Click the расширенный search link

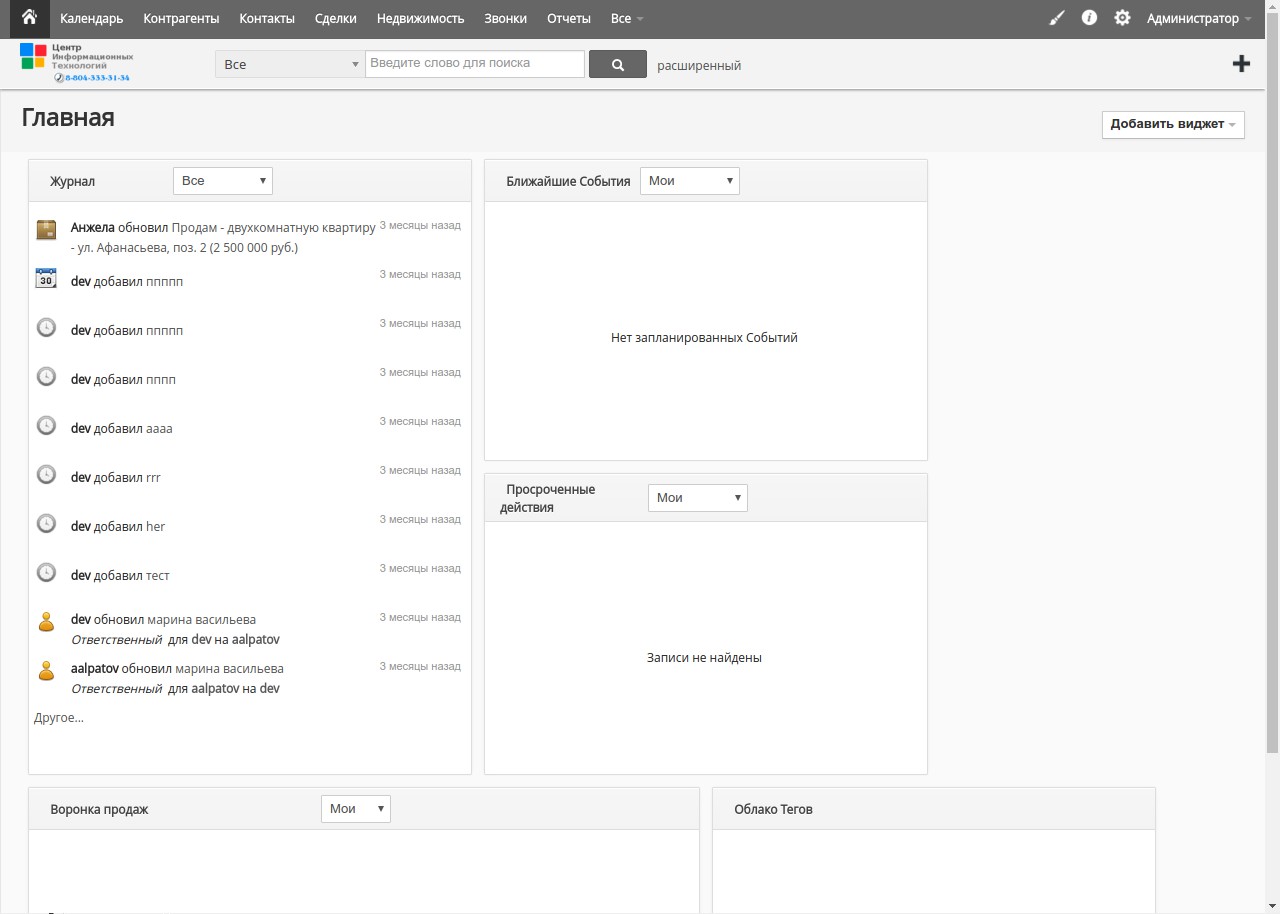699,65
